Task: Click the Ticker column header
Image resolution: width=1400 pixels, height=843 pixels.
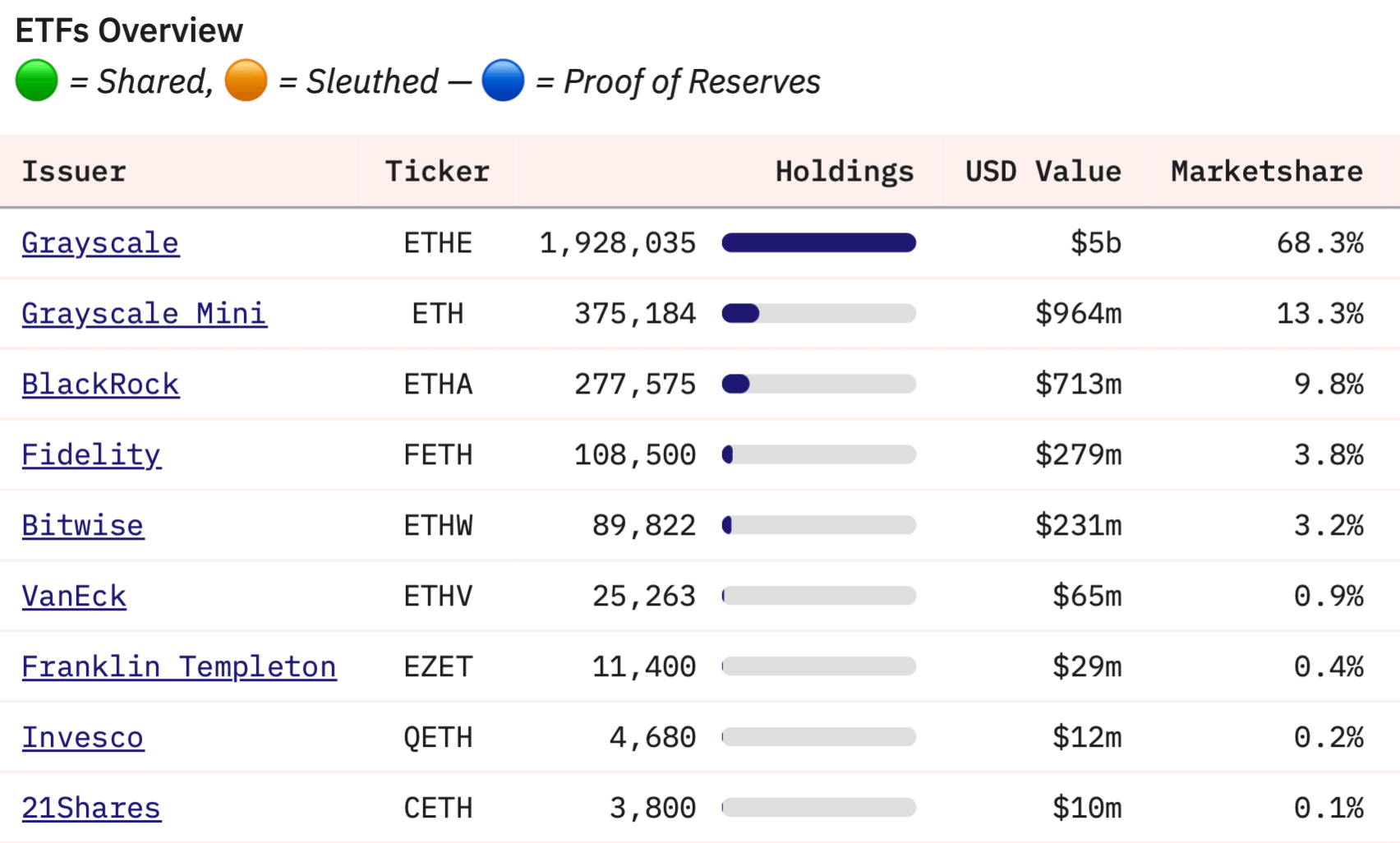Action: coord(437,171)
